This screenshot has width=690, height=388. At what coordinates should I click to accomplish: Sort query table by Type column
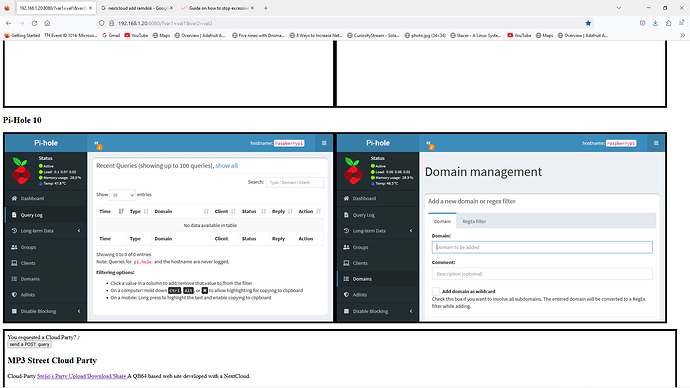139,212
